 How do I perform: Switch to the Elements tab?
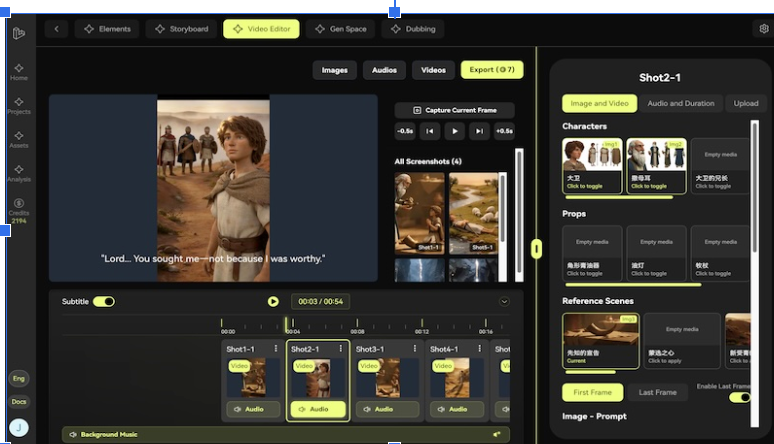(x=107, y=29)
